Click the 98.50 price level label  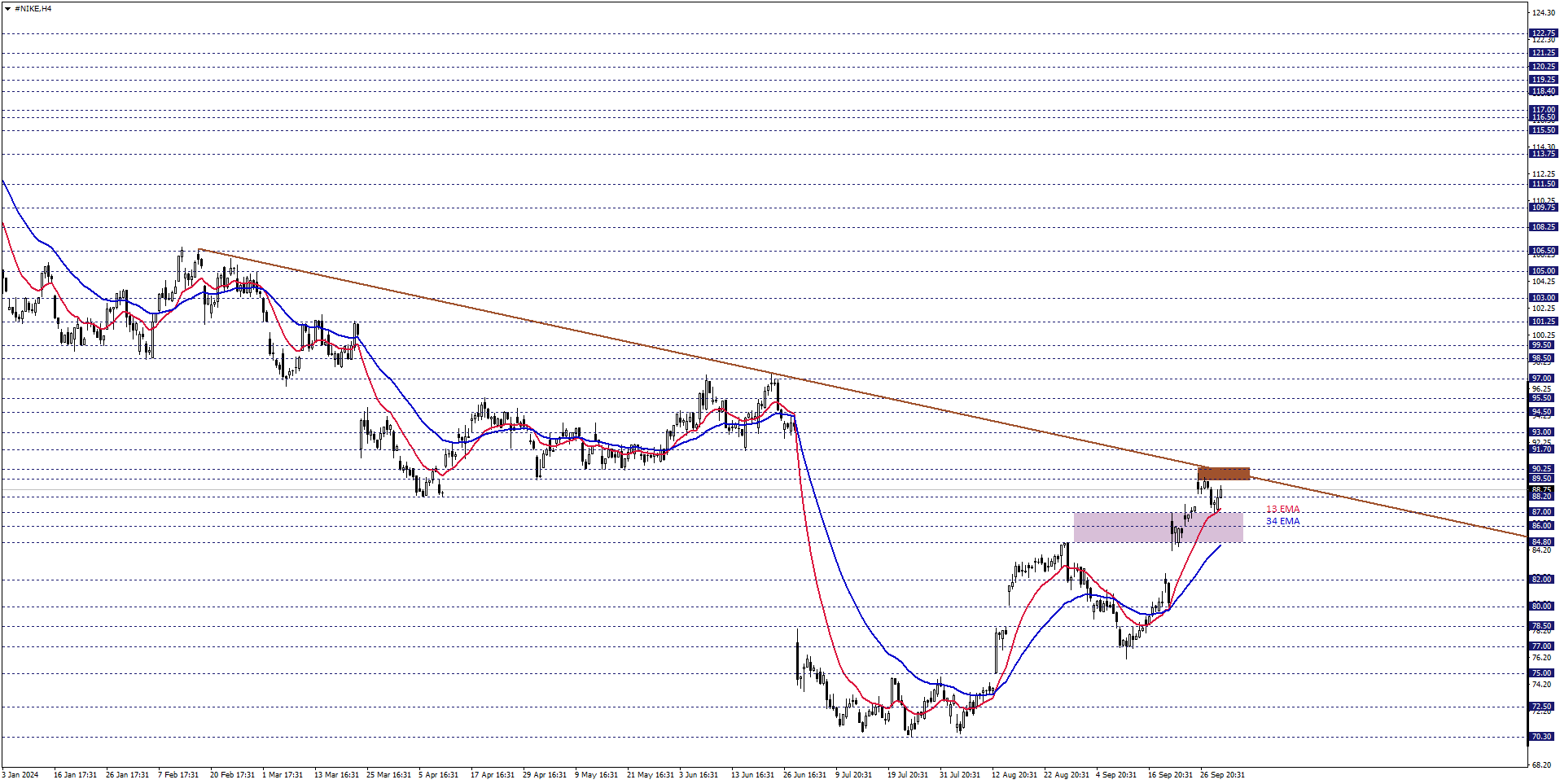click(x=1543, y=358)
